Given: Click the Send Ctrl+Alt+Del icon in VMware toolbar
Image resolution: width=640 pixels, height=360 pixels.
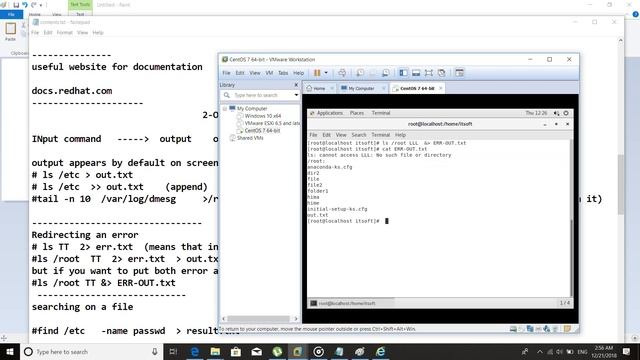Looking at the screenshot, I should point(342,73).
